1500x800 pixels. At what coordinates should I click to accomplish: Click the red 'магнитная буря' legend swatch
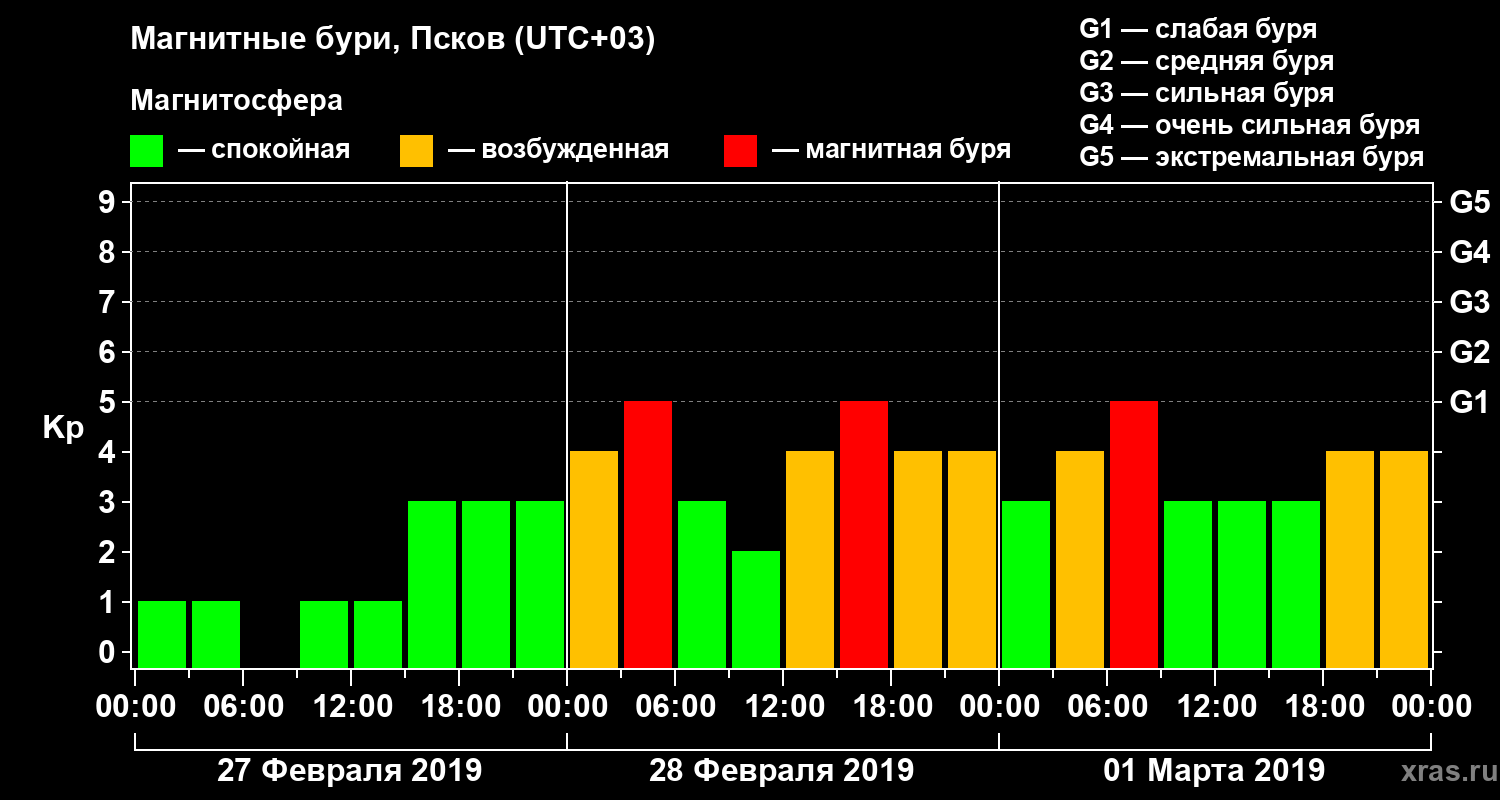click(x=740, y=151)
